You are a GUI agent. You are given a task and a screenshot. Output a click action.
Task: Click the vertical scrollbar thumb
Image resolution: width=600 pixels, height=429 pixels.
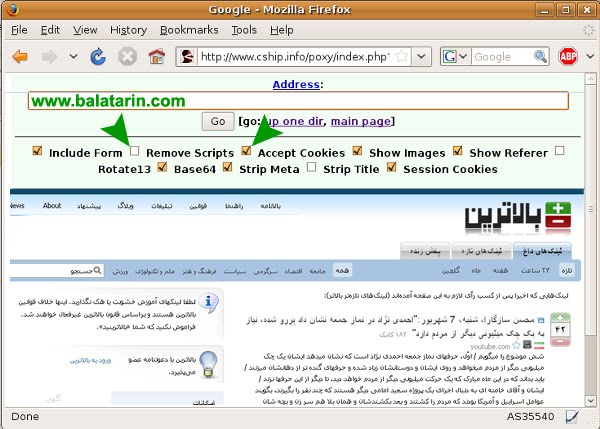point(590,209)
